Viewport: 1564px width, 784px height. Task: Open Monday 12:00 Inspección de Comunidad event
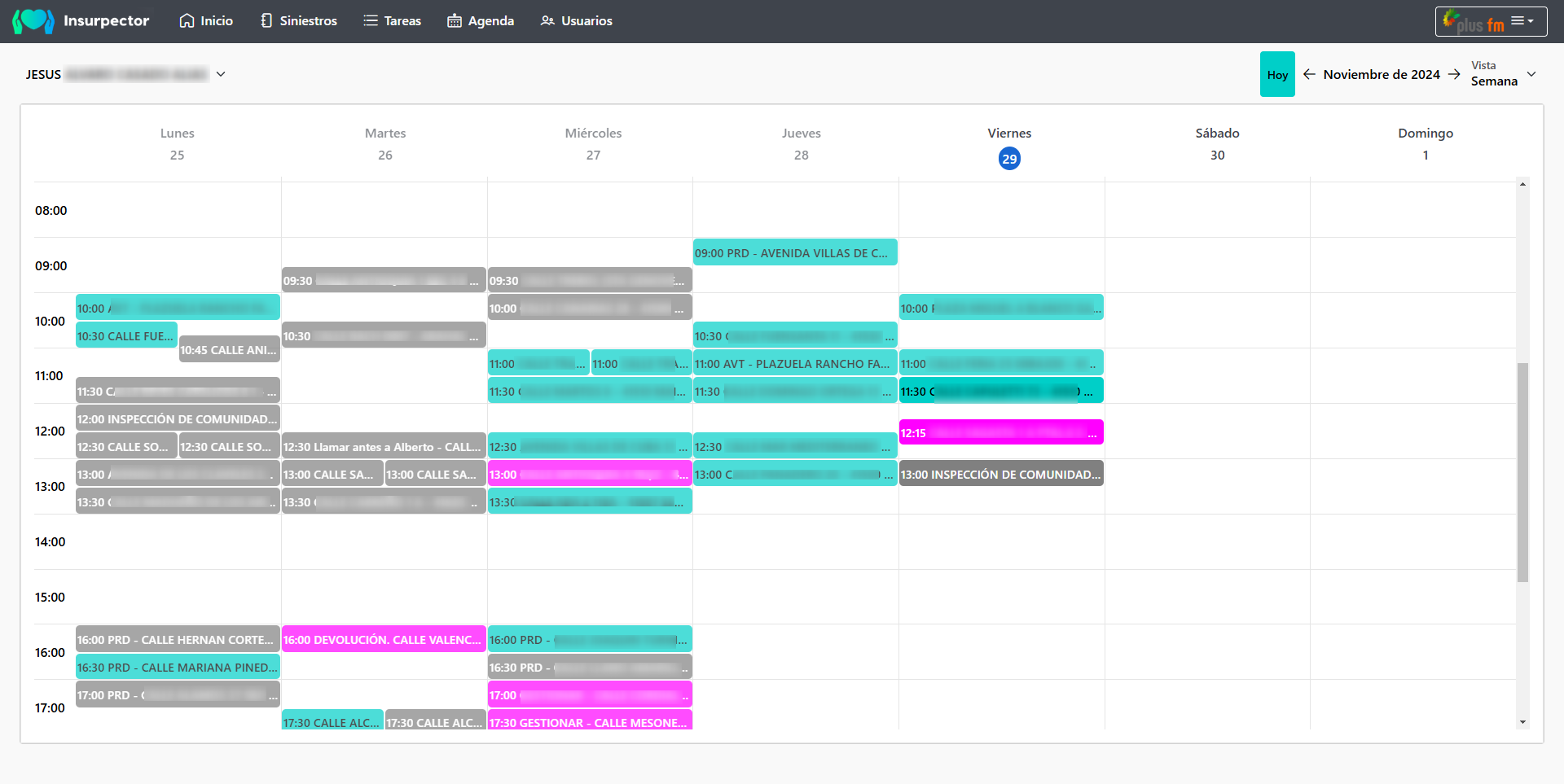pyautogui.click(x=178, y=418)
